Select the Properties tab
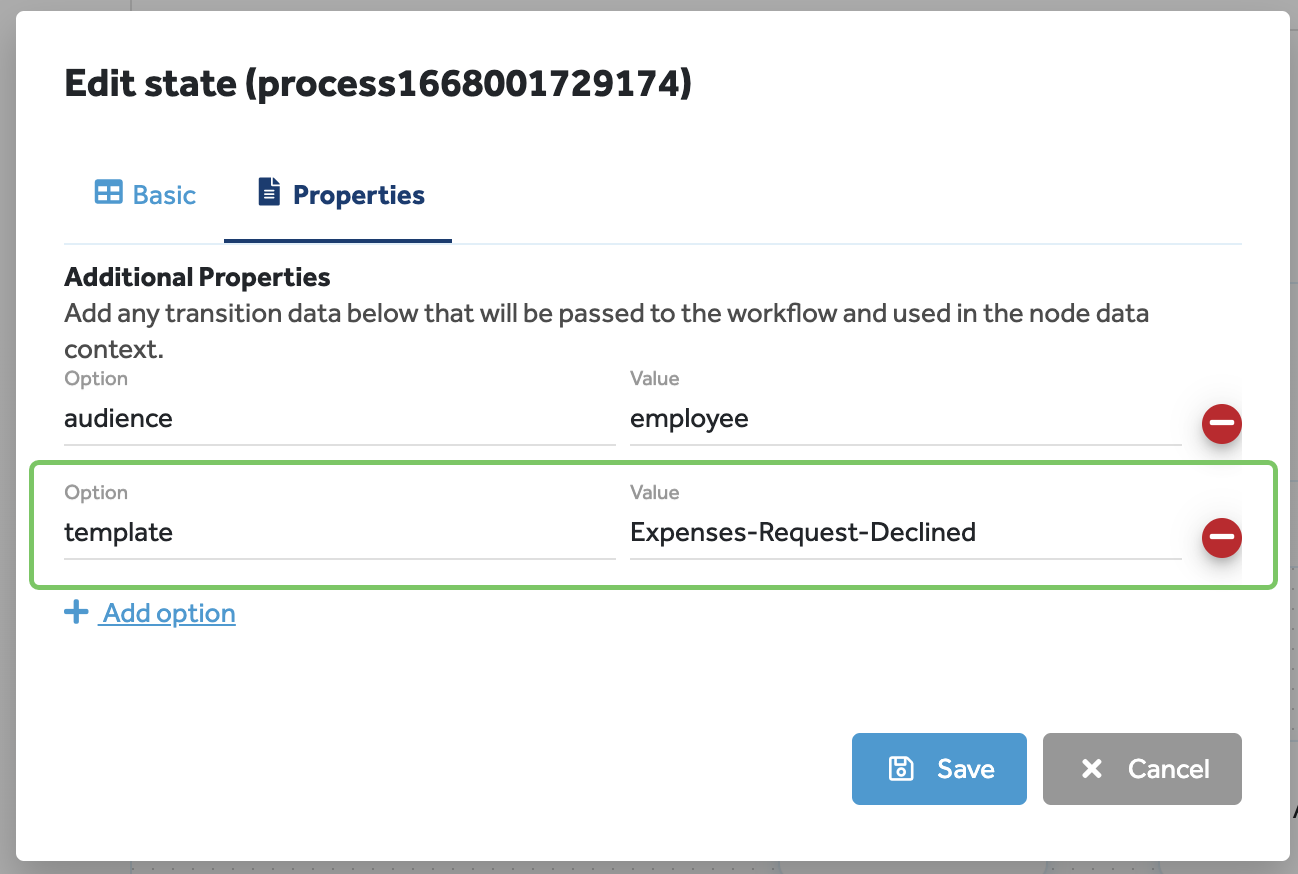1298x874 pixels. tap(340, 194)
